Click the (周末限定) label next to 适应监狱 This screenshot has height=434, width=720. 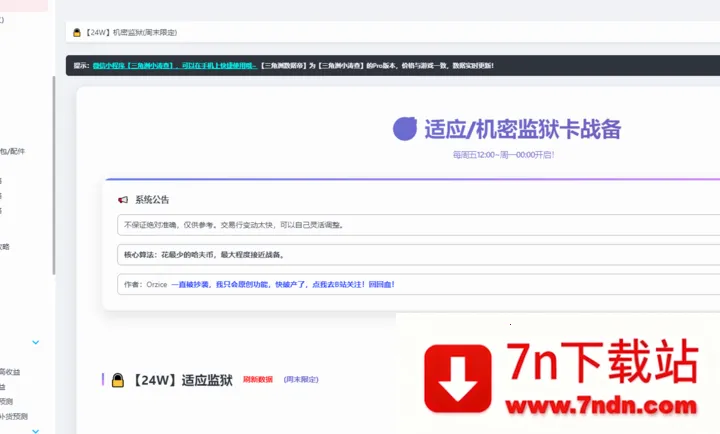tap(301, 380)
